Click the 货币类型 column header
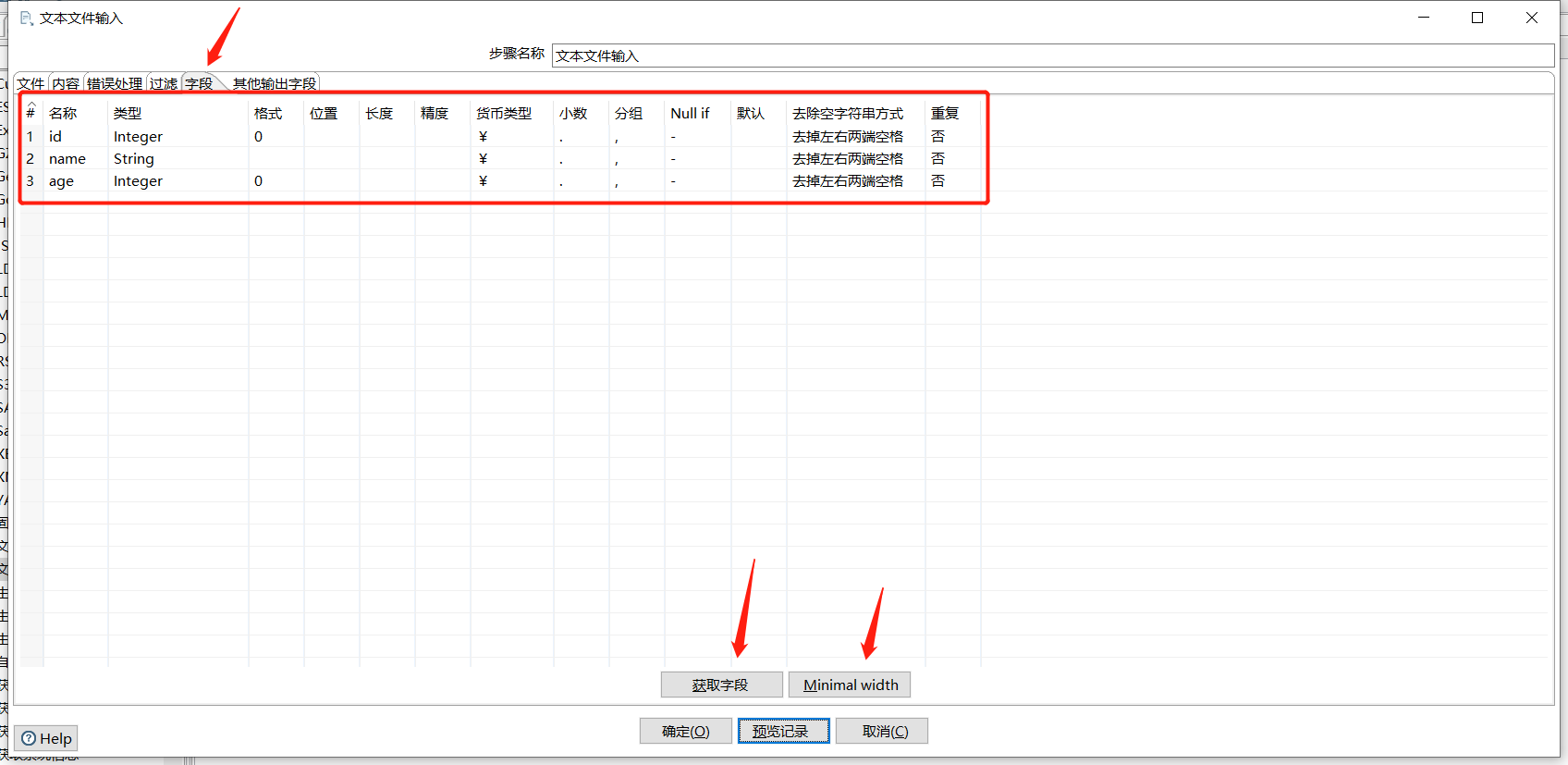 (x=512, y=113)
